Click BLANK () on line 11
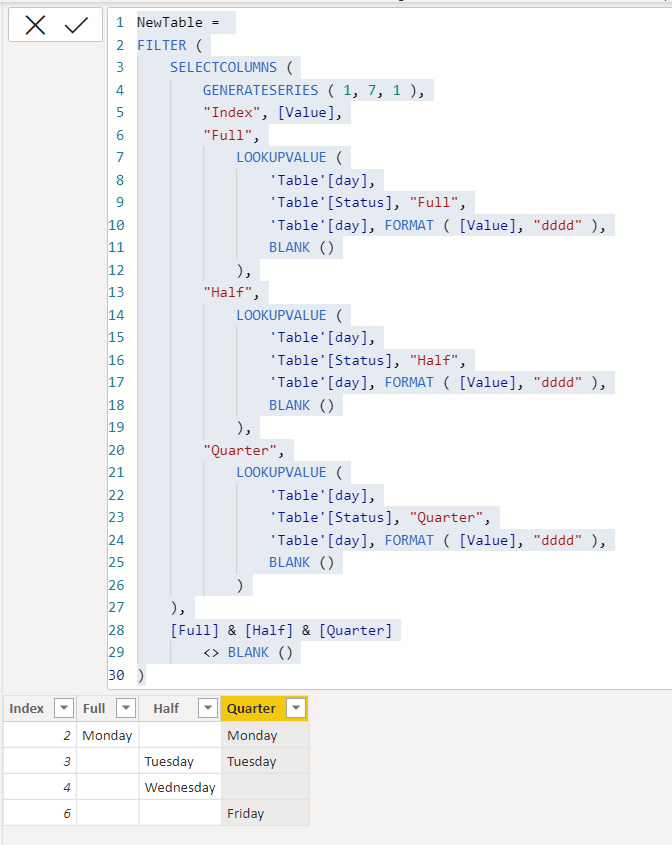 point(302,247)
